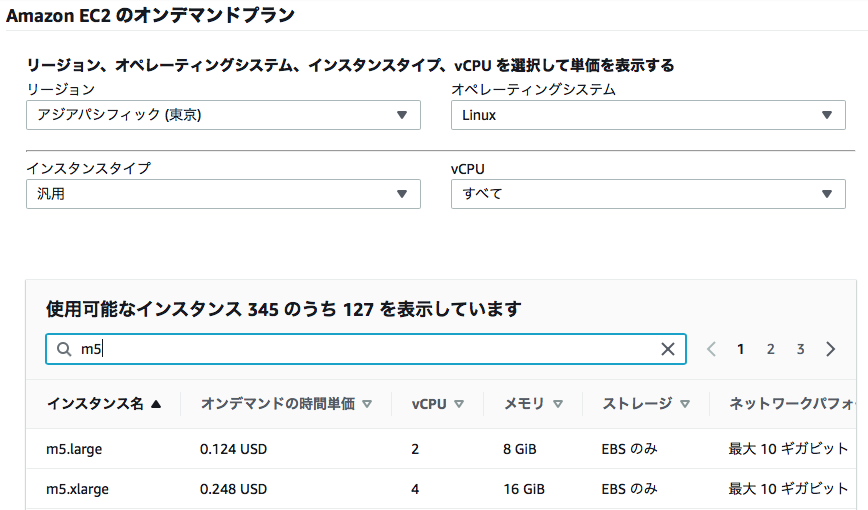Click the 0.124 USD price cell

pyautogui.click(x=234, y=449)
